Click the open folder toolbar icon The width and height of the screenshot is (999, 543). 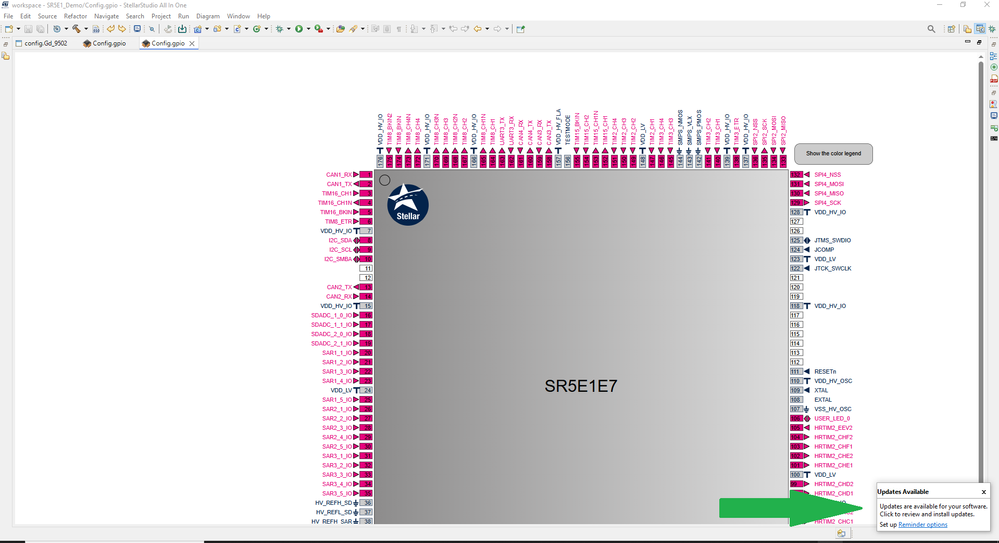point(341,29)
